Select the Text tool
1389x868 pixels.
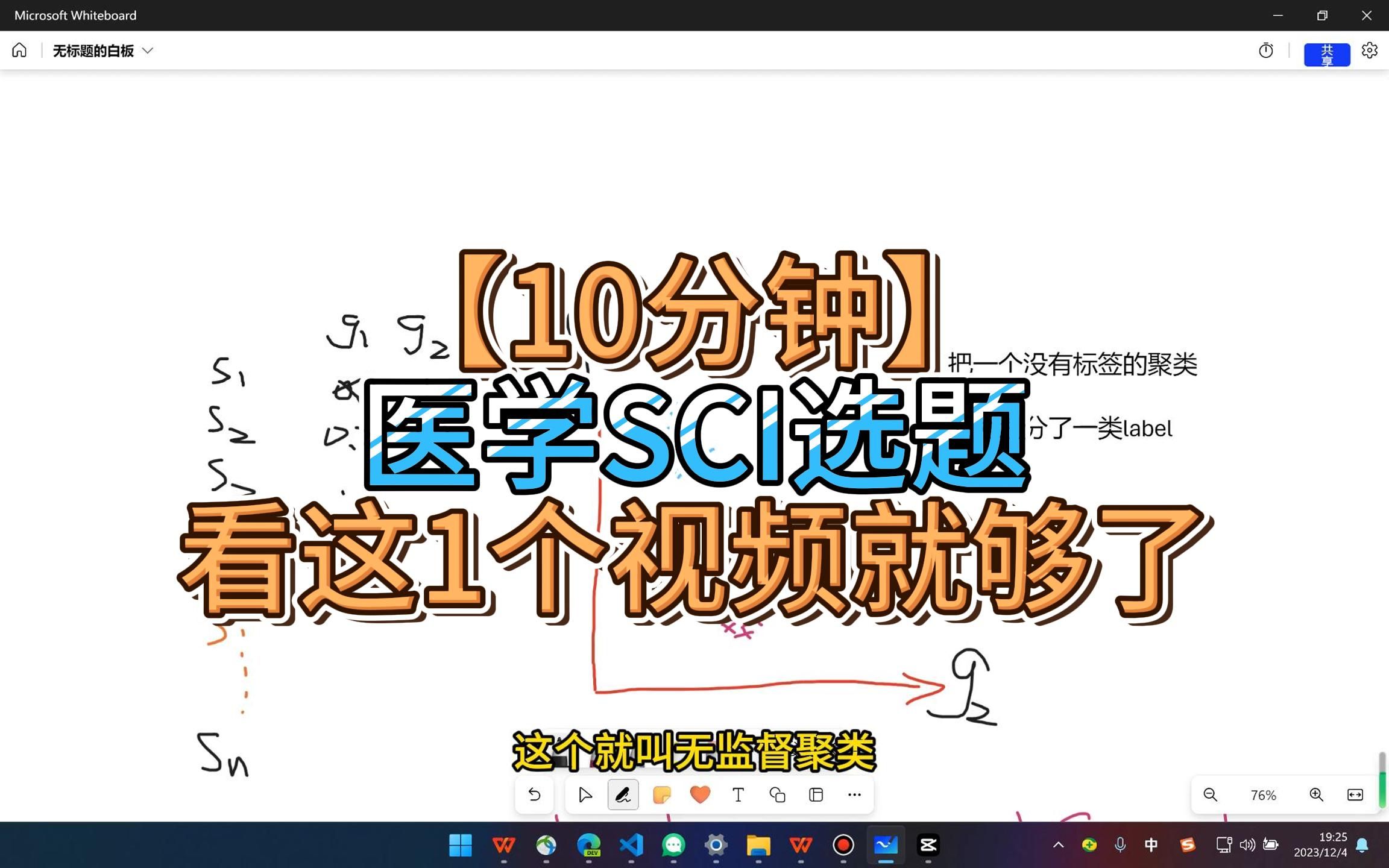coord(739,795)
